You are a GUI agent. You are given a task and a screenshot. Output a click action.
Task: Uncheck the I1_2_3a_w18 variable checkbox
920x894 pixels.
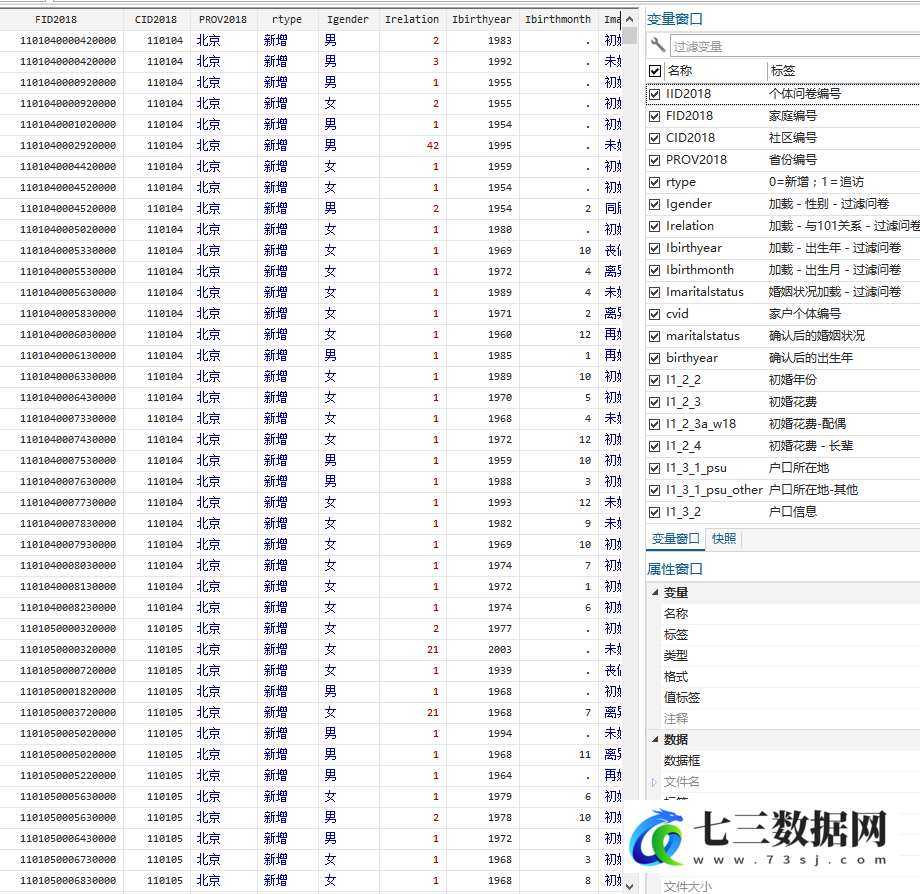[x=655, y=424]
